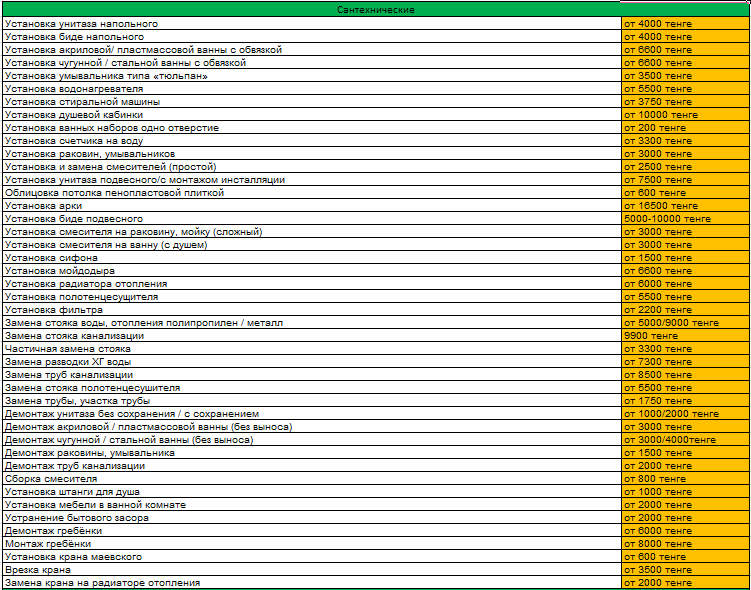Select the 'от 3750 тенге' price cell

tap(685, 102)
